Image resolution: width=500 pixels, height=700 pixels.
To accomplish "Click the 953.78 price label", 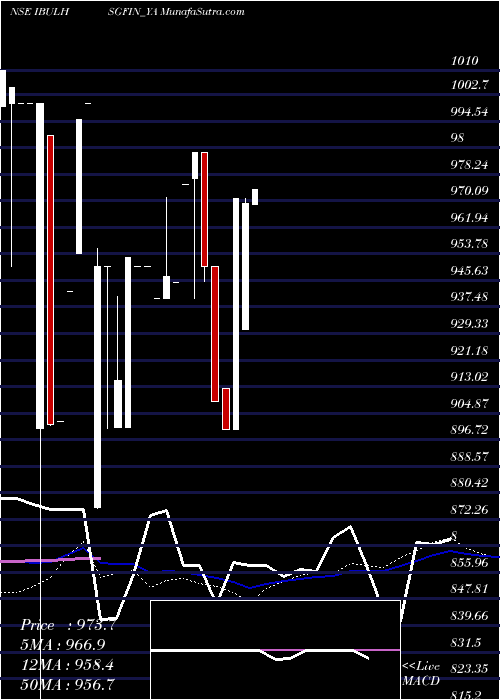I will [469, 244].
